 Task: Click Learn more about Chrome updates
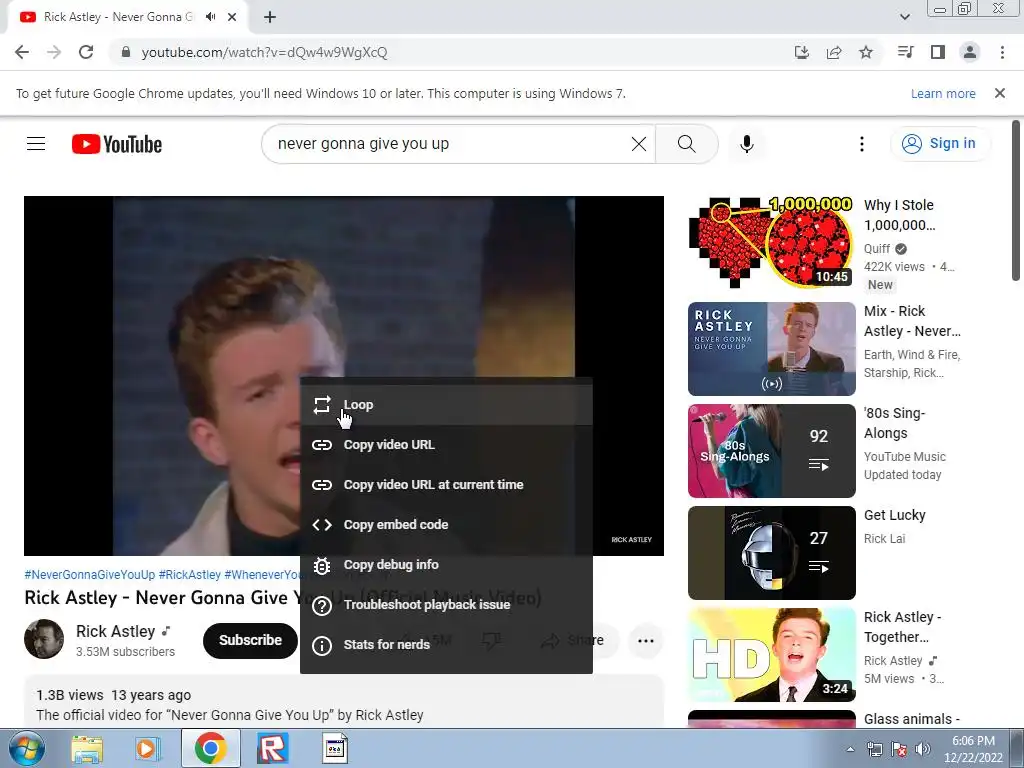click(x=943, y=93)
